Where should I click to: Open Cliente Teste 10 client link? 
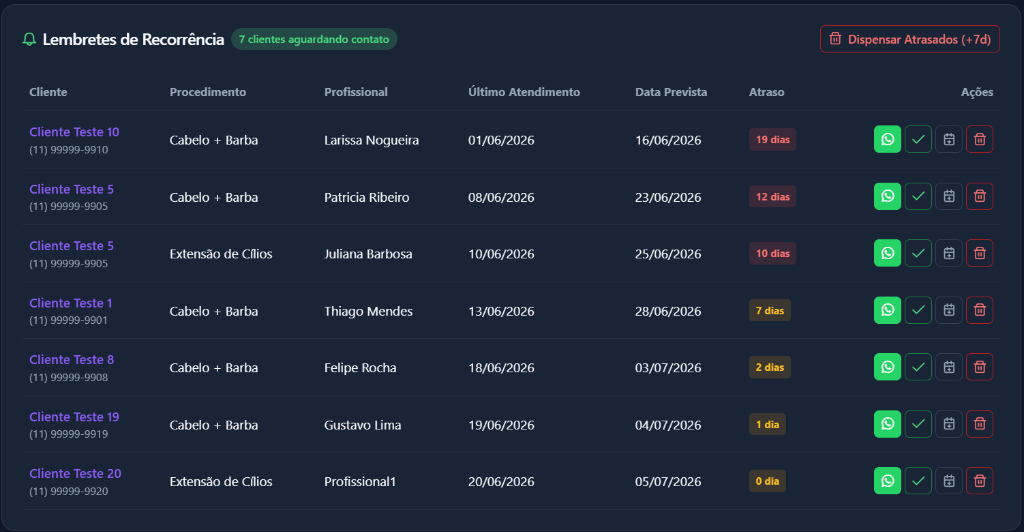[x=74, y=132]
